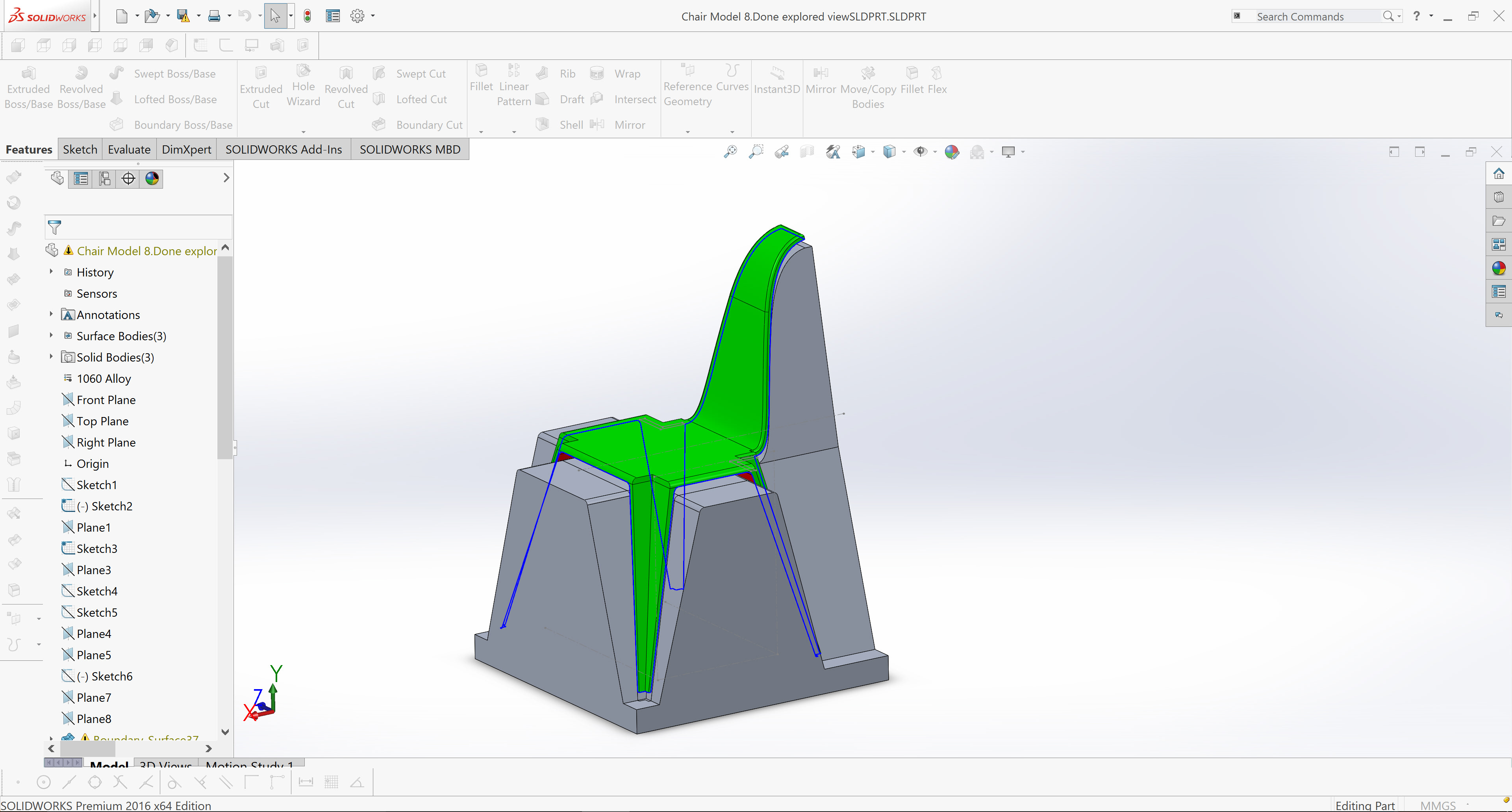Open File Explorer folder icon in task pane
Viewport: 1512px width, 812px height.
coord(1499,221)
